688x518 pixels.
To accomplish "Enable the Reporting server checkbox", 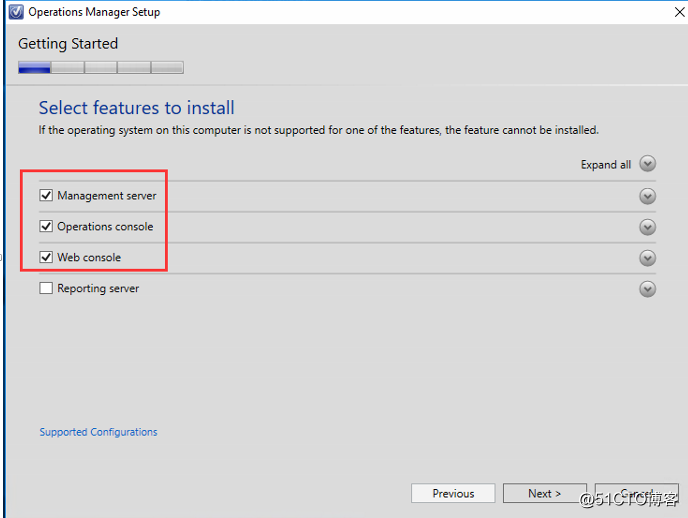I will [46, 288].
